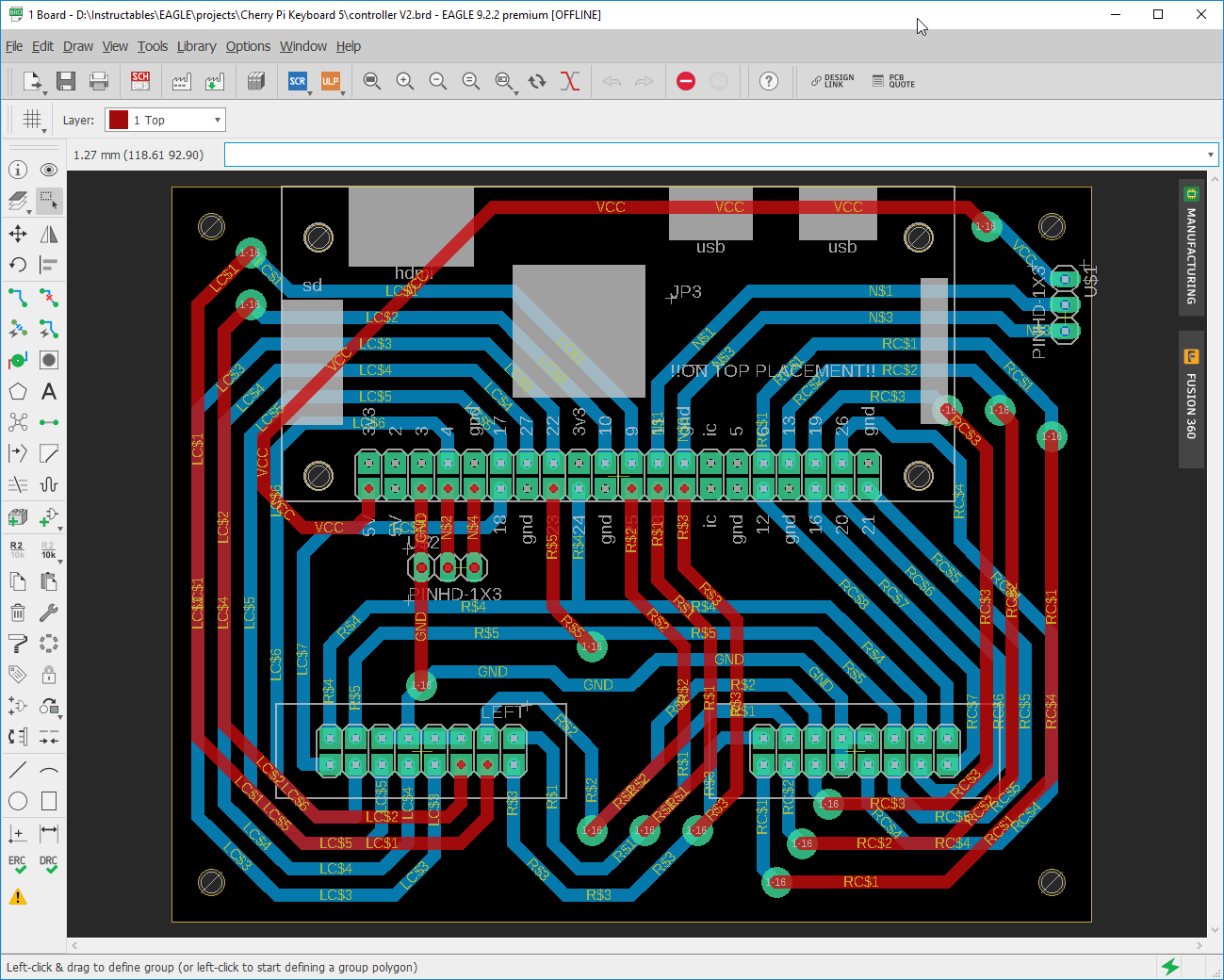Open the Library menu
The height and width of the screenshot is (980, 1224).
[x=196, y=46]
